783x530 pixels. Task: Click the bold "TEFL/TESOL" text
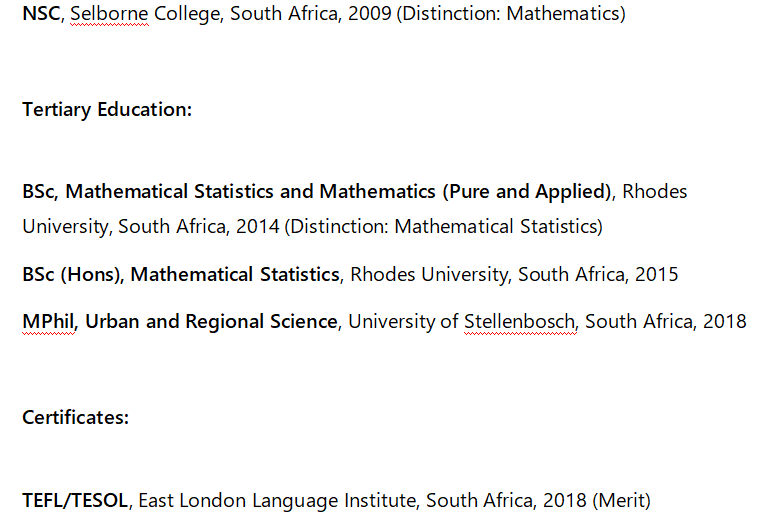75,500
